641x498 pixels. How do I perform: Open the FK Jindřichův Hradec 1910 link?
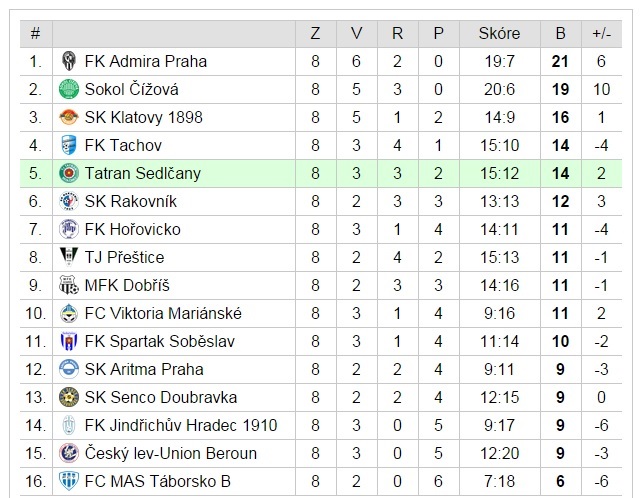click(x=181, y=426)
